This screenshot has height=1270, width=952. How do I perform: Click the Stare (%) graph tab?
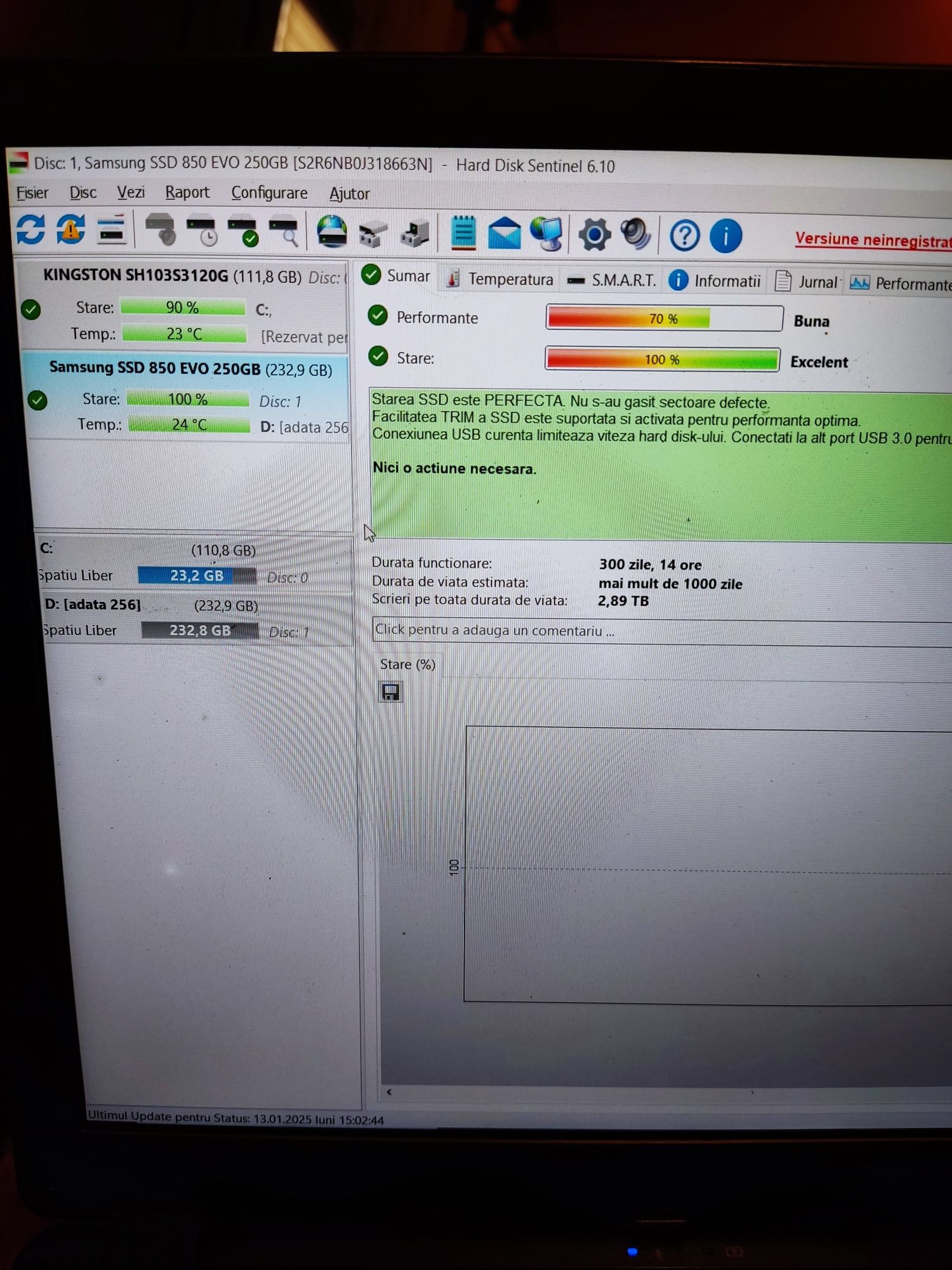(407, 664)
